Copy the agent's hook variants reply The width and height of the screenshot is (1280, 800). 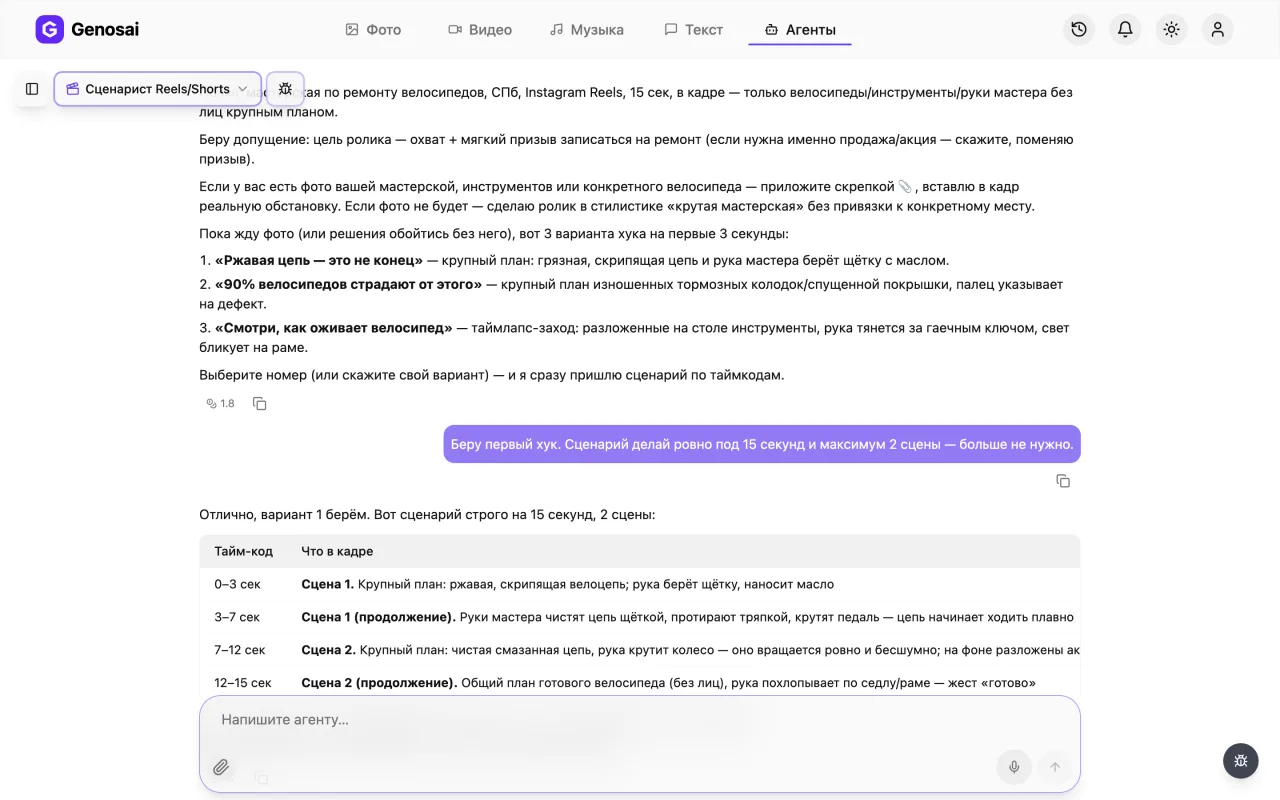(260, 404)
